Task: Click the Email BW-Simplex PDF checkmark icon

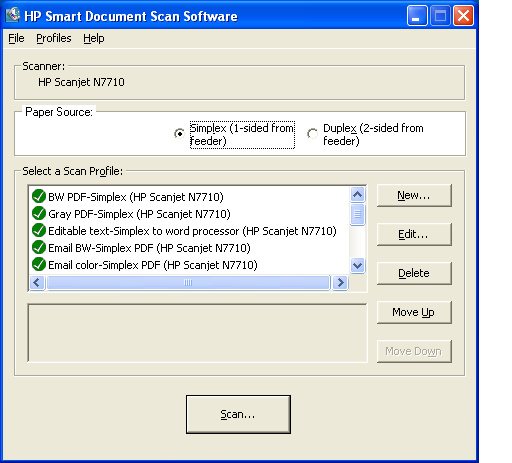Action: (x=39, y=247)
